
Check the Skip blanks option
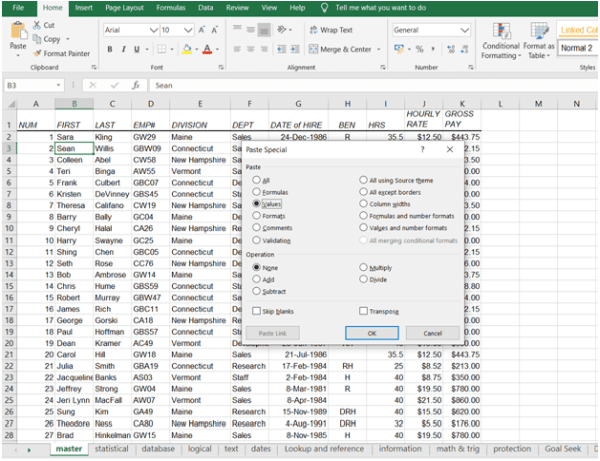[257, 311]
